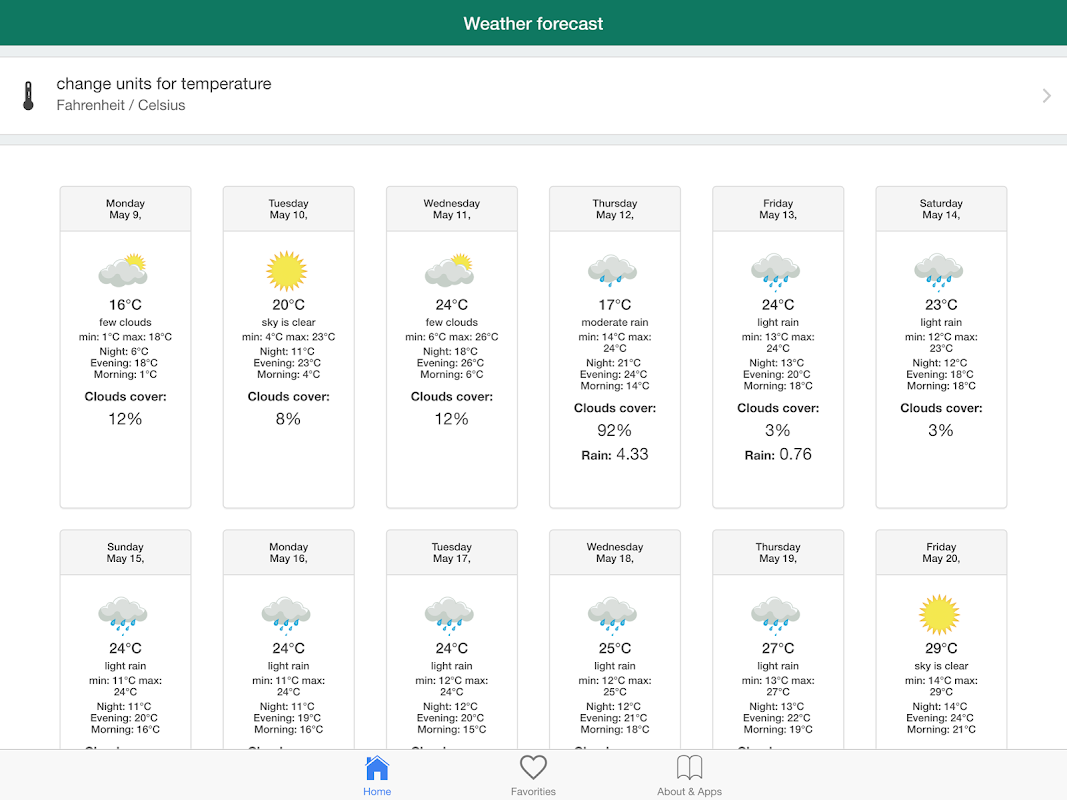The width and height of the screenshot is (1067, 800).
Task: Click Thursday May 19 rain cloud icon
Action: [x=776, y=614]
